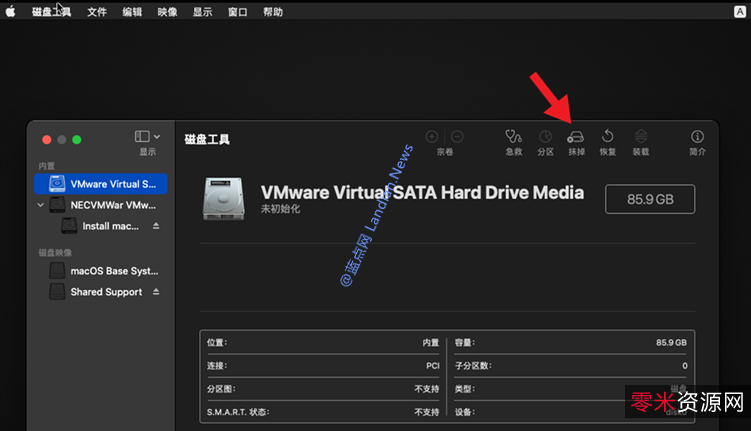Click the 恢复 restore icon
The height and width of the screenshot is (431, 751).
coord(607,136)
